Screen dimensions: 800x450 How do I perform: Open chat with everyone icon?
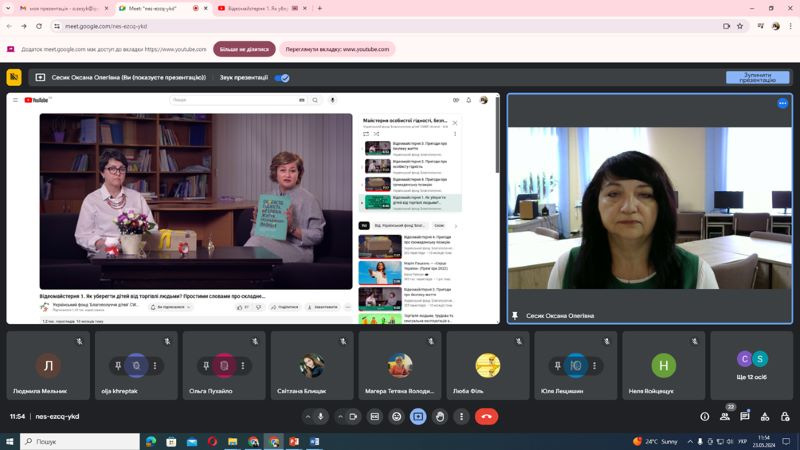tap(745, 417)
